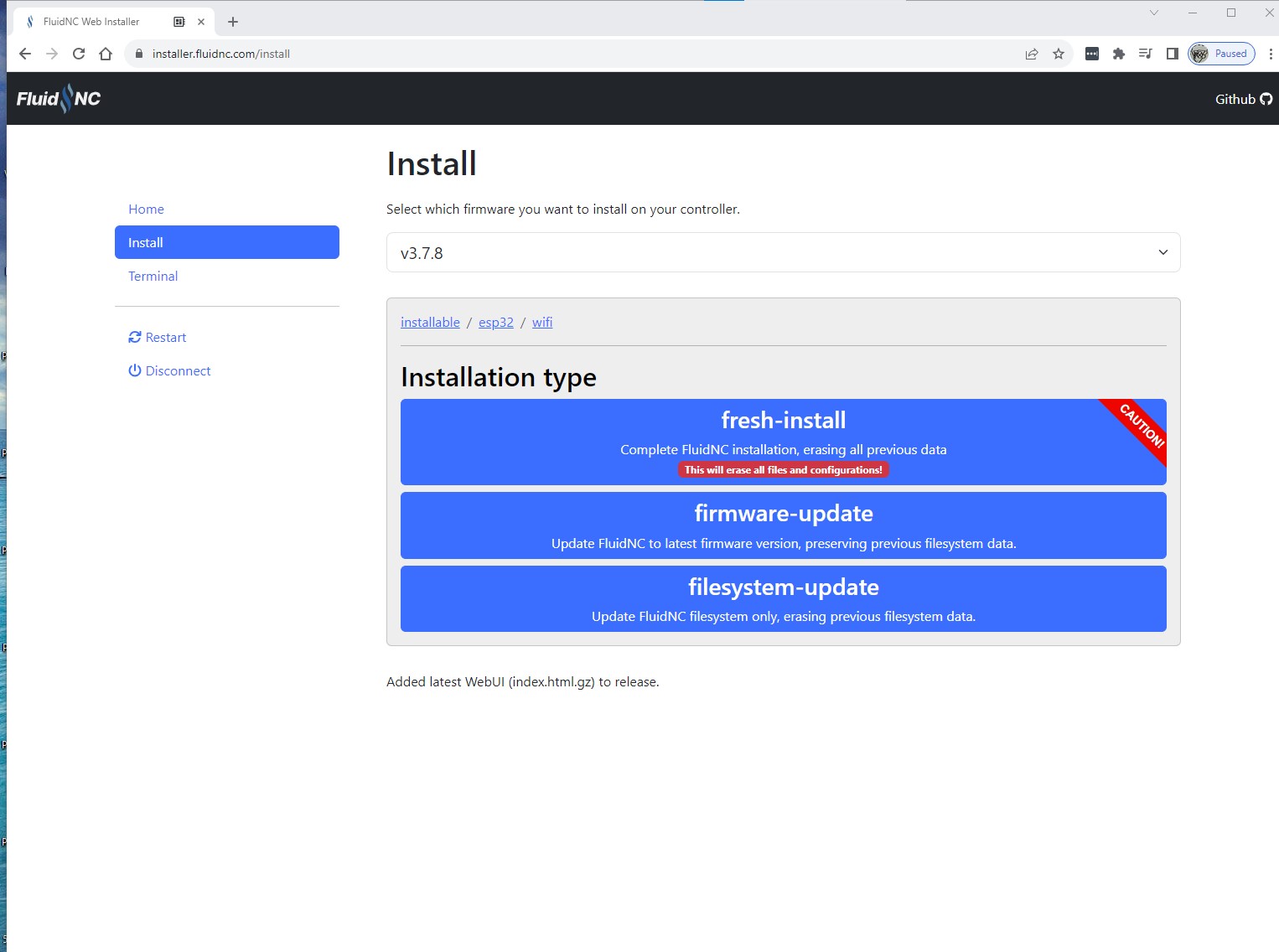1279x952 pixels.
Task: Switch to the Terminal sidebar item
Action: (x=153, y=276)
